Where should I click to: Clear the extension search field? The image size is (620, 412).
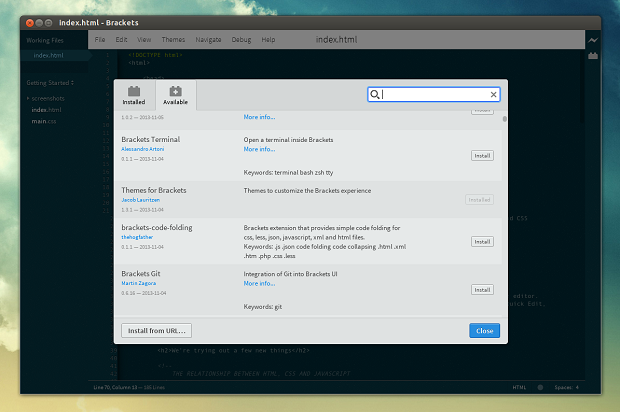[x=493, y=94]
